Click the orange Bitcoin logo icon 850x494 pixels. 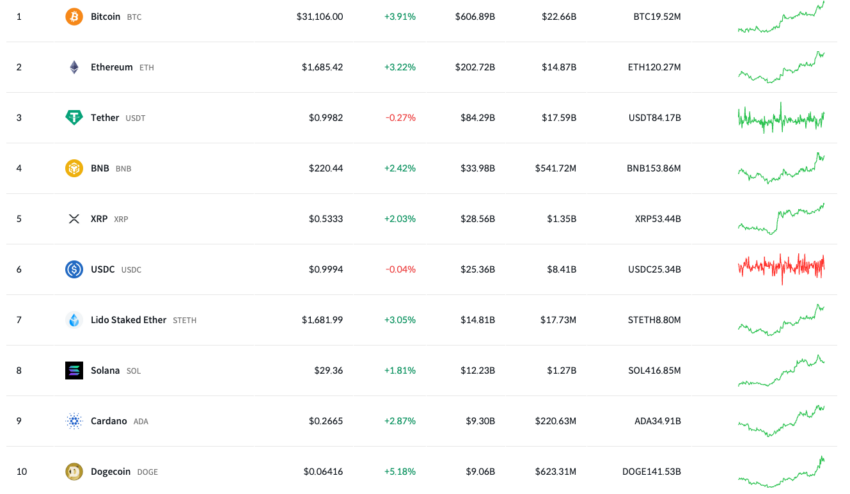[74, 17]
